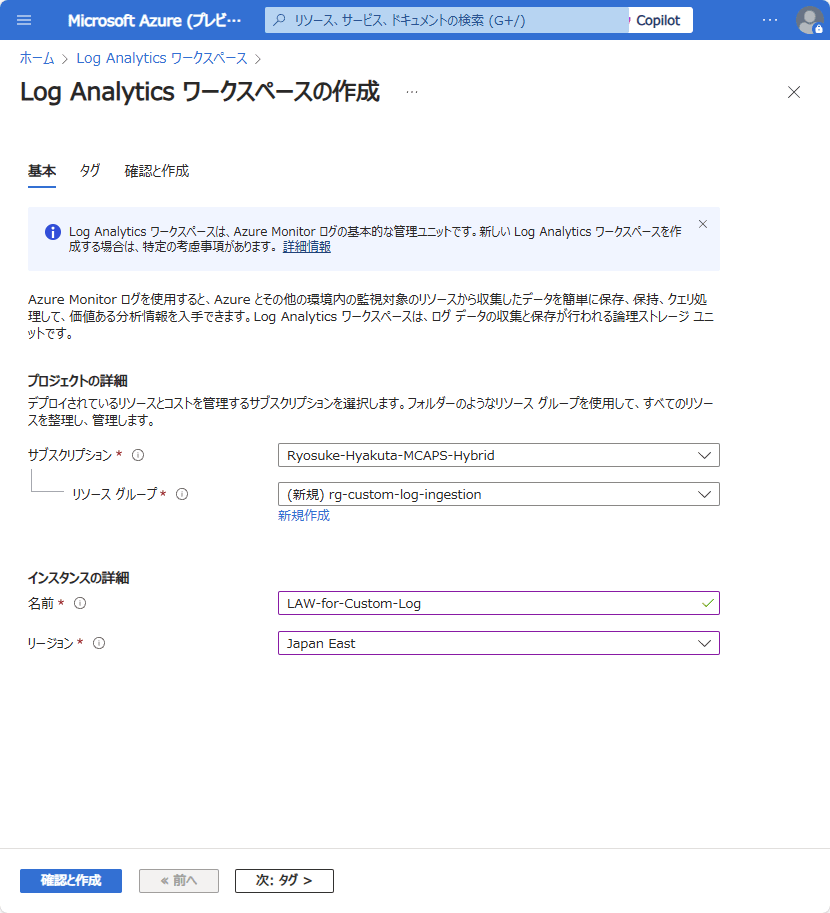The height and width of the screenshot is (913, 830).
Task: Open the リソース グループ dropdown
Action: click(x=499, y=494)
